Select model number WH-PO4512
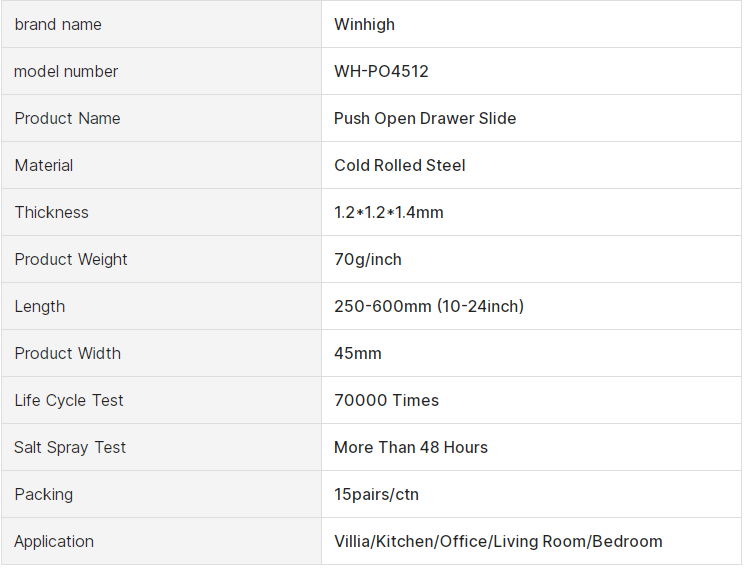 click(x=381, y=71)
